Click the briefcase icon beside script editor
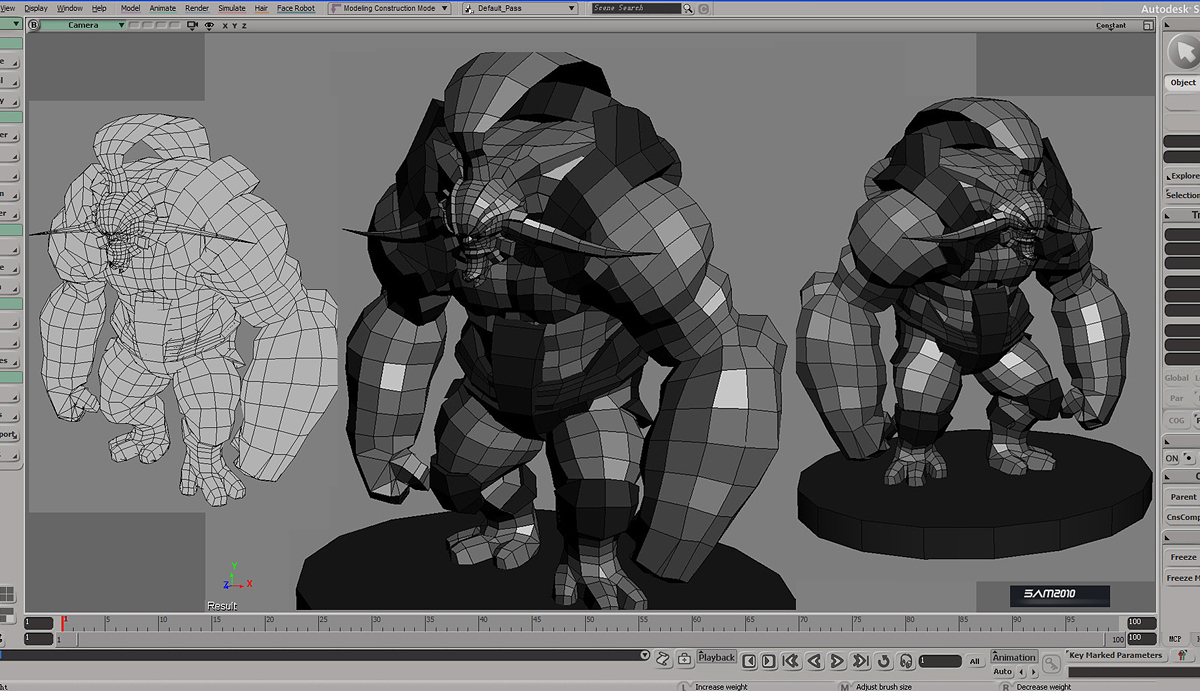This screenshot has height=691, width=1200. coord(684,657)
